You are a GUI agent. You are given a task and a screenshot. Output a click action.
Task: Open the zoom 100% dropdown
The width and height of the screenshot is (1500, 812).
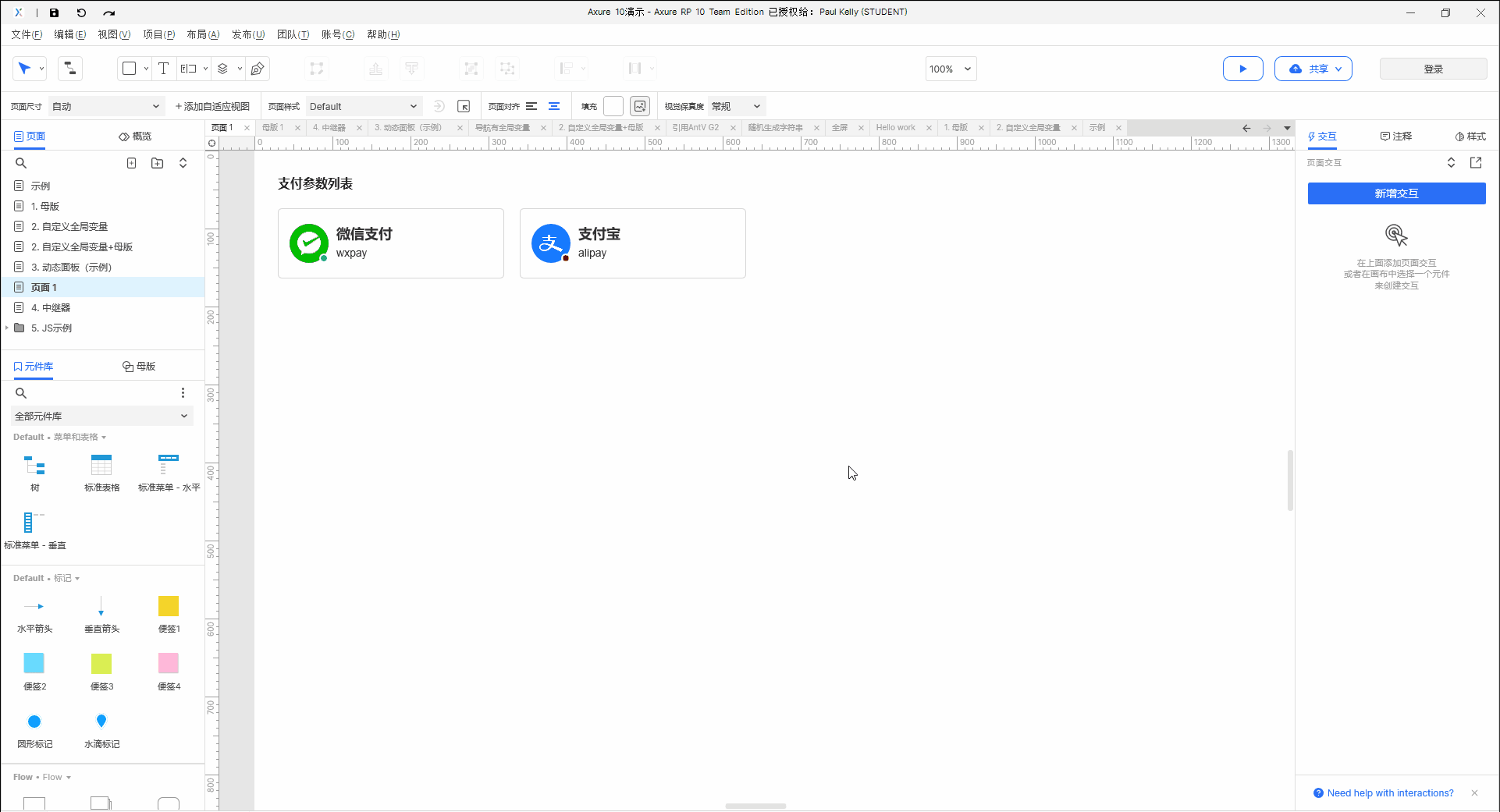pyautogui.click(x=950, y=69)
